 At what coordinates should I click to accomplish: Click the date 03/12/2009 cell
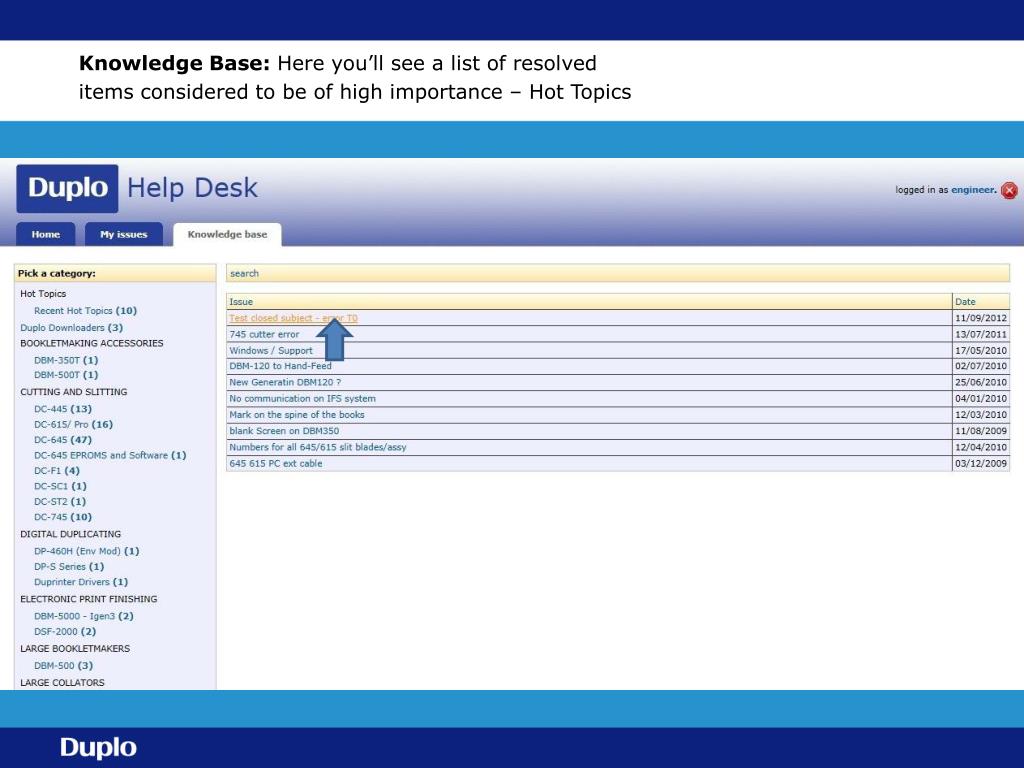(981, 464)
